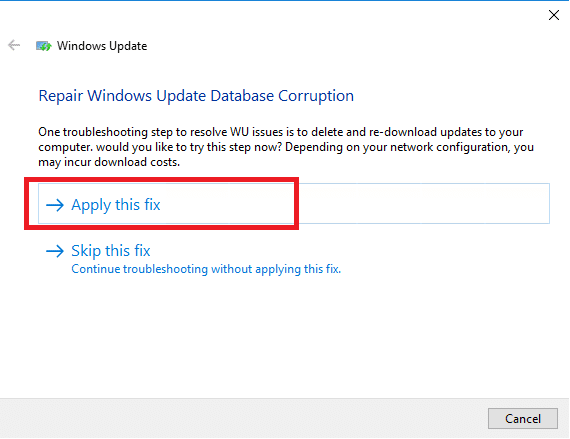Choose Apply this fix

(x=294, y=204)
